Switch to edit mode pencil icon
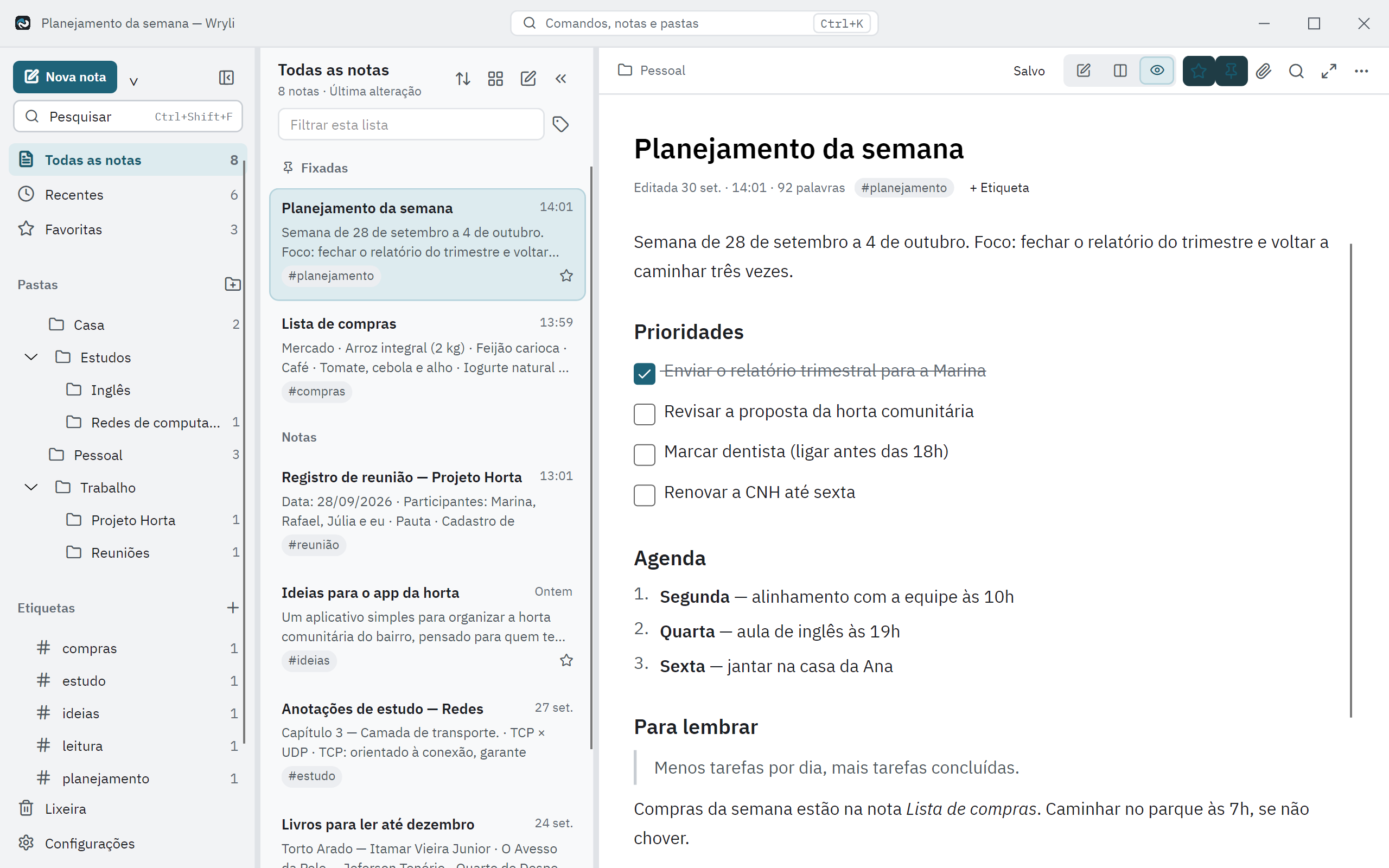Viewport: 1389px width, 868px height. coord(1084,71)
